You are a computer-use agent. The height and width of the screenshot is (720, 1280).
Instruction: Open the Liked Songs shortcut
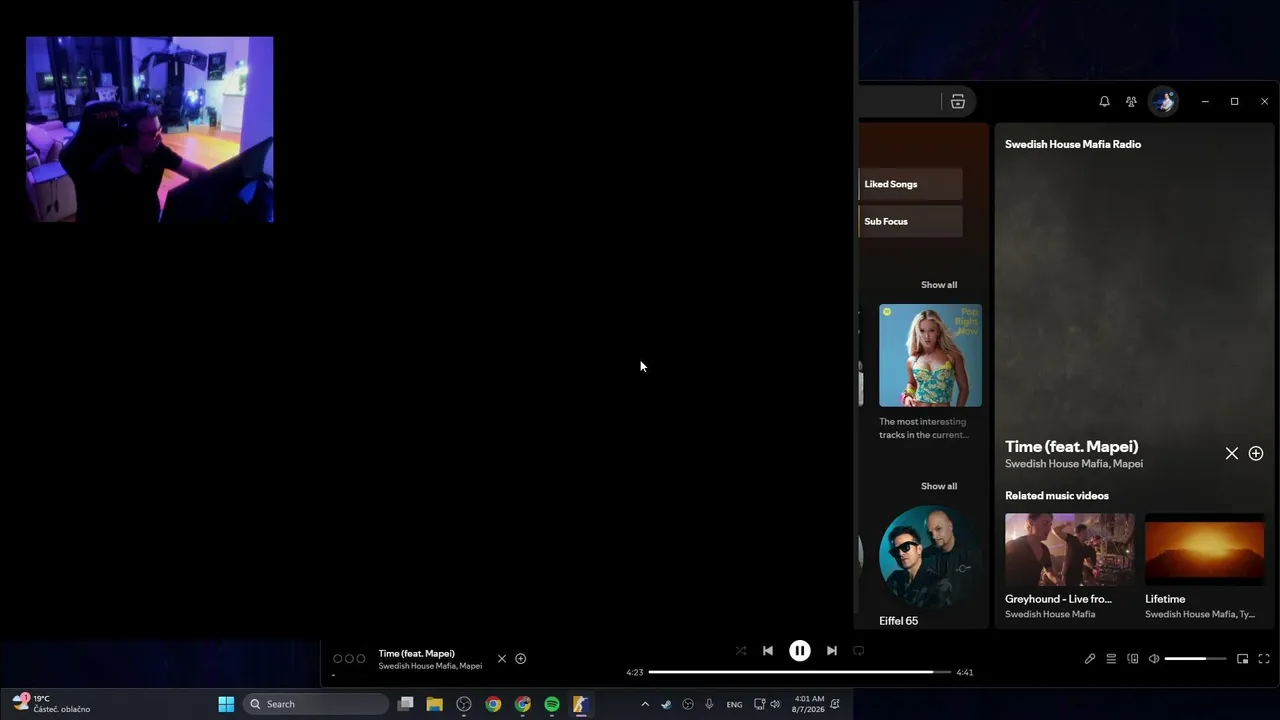[911, 184]
